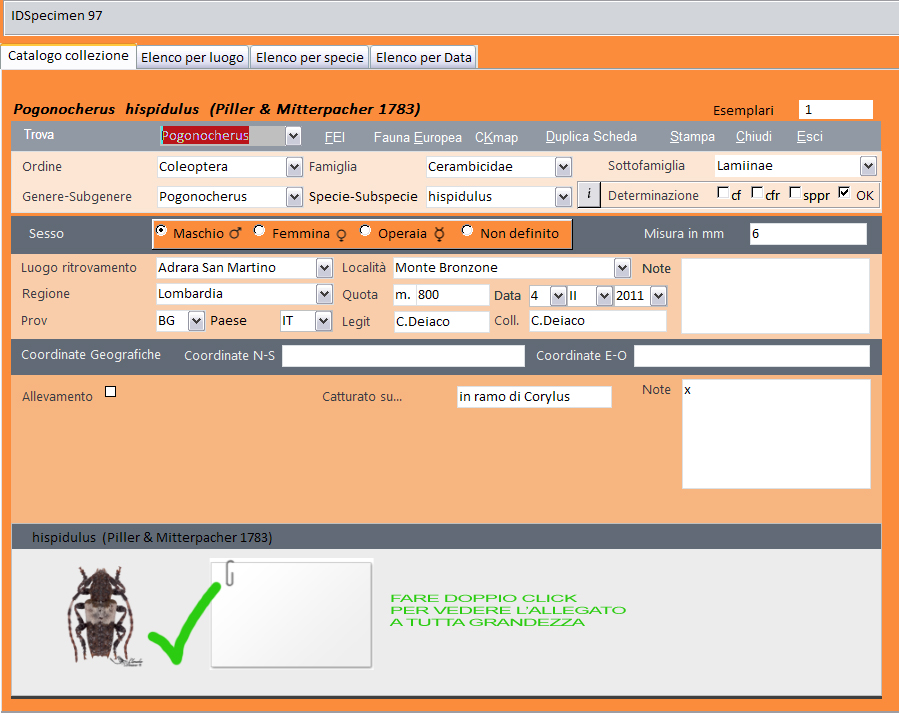Click the italic 'i' info button
The width and height of the screenshot is (899, 713).
point(589,196)
